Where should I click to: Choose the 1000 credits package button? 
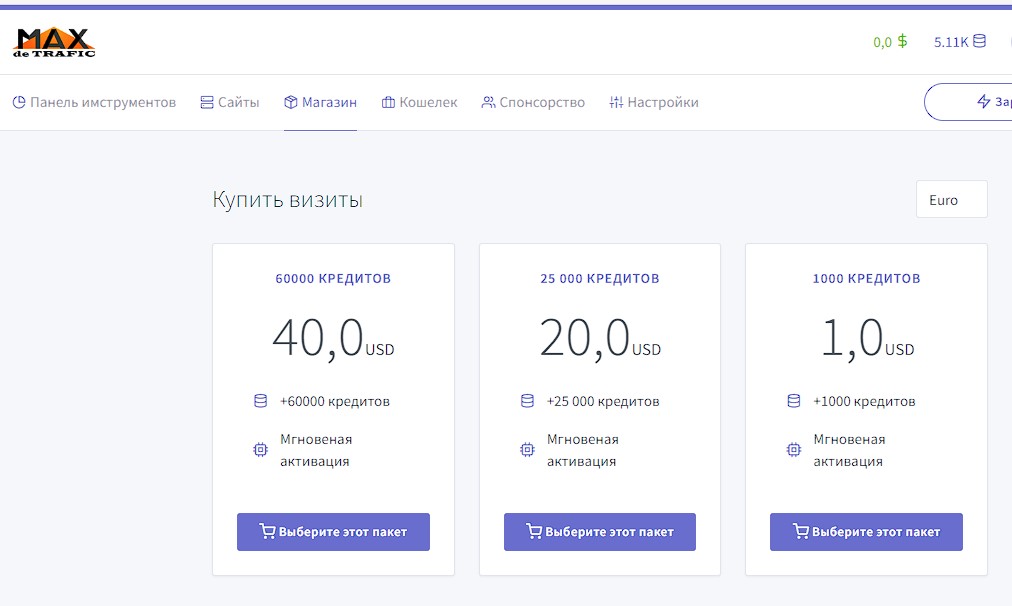pyautogui.click(x=866, y=532)
